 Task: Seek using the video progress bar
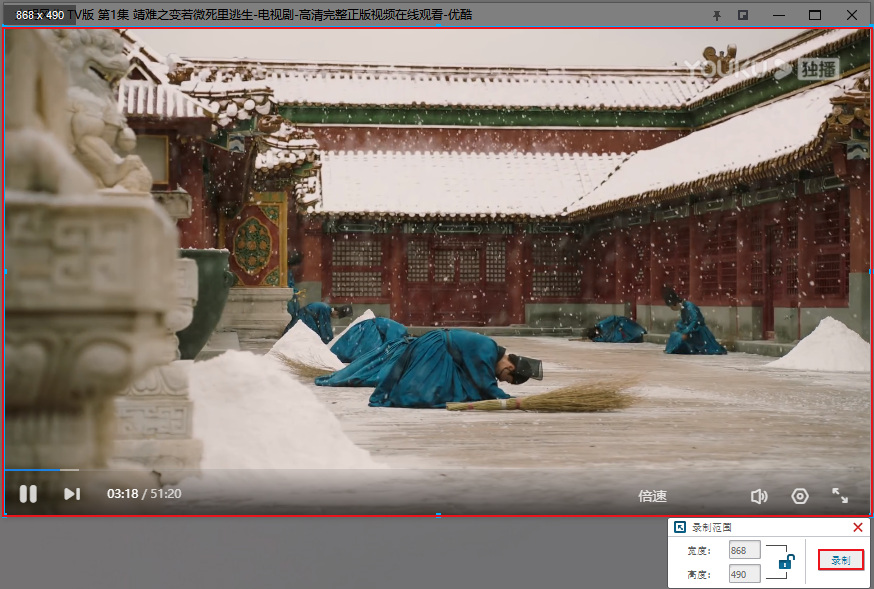(x=437, y=470)
